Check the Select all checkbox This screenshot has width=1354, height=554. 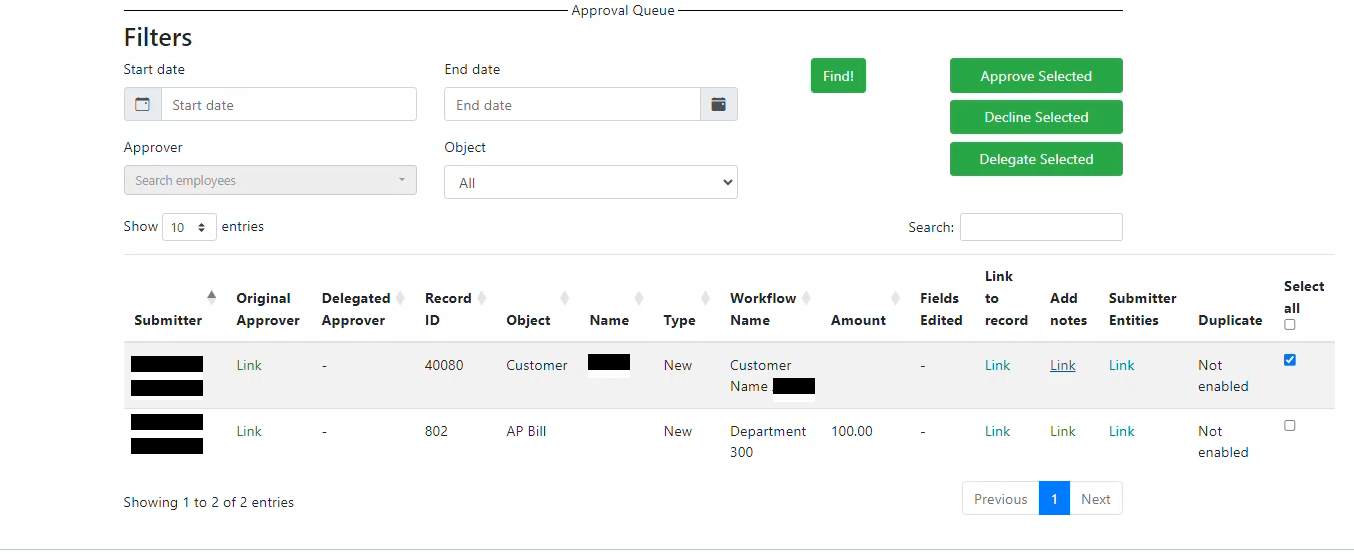(x=1289, y=325)
